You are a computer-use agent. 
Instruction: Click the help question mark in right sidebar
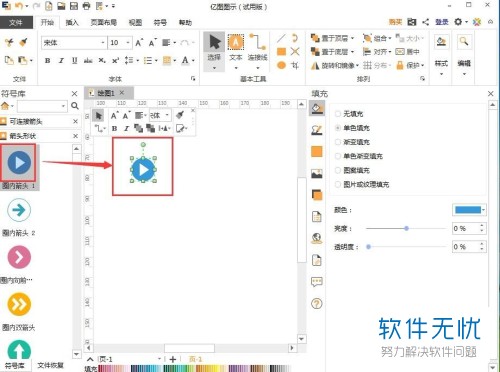coord(317,304)
